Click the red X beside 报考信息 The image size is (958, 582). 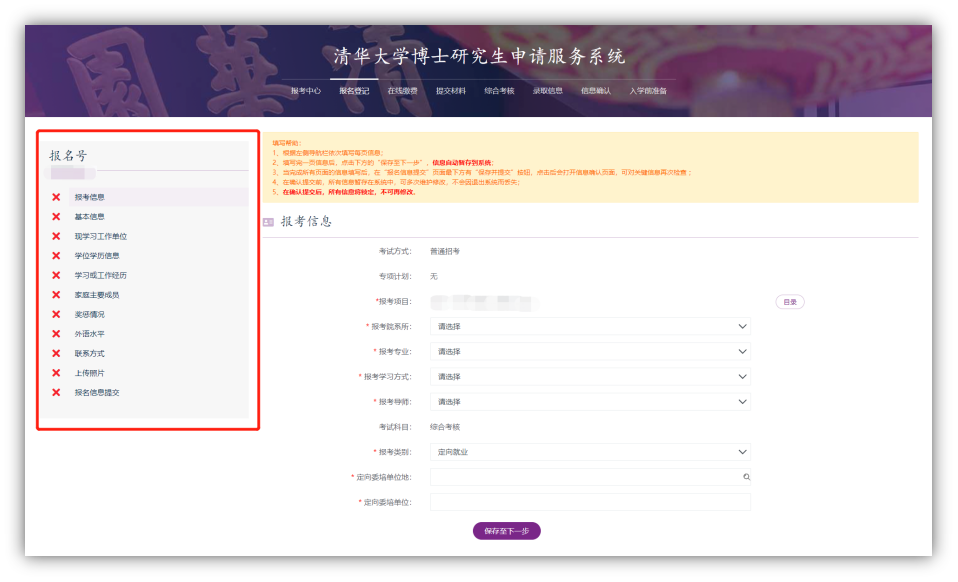(x=56, y=197)
